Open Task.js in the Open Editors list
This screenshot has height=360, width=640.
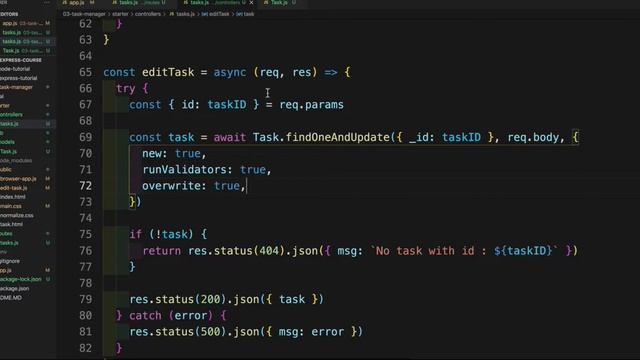click(25, 51)
